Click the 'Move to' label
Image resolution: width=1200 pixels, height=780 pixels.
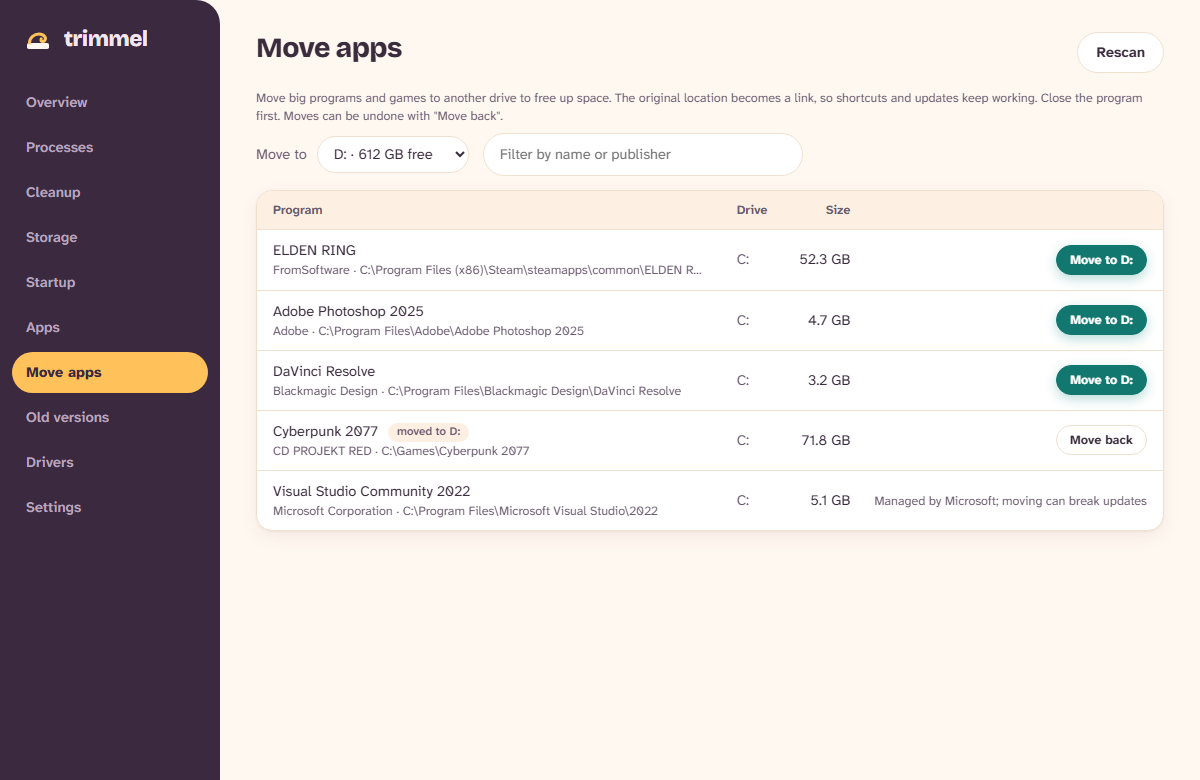coord(281,155)
